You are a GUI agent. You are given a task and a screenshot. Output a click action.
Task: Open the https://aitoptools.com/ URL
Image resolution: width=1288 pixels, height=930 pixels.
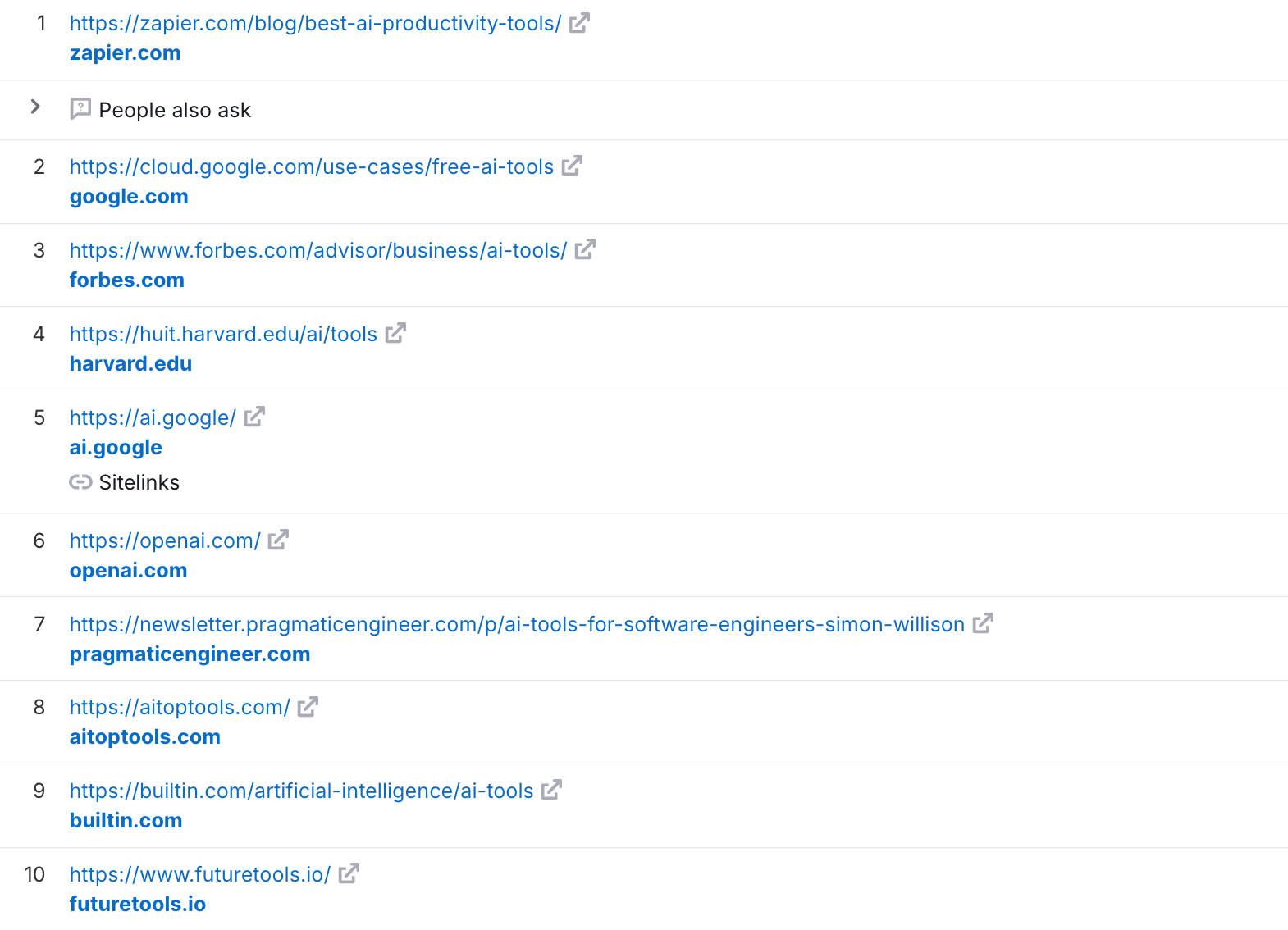180,707
